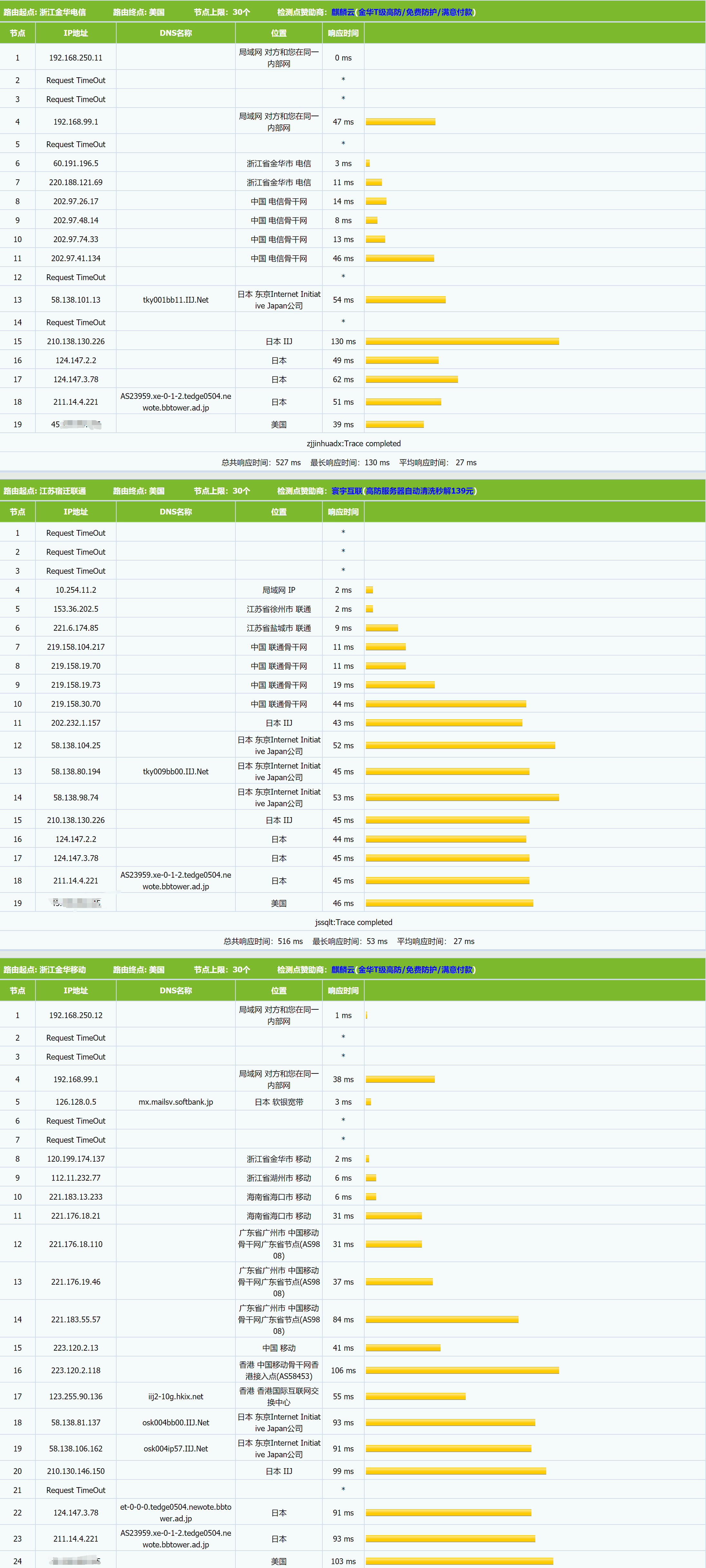Screen dimensions: 706x1568
Task: Select IP address 220.188.121.69
Action: coord(76,182)
